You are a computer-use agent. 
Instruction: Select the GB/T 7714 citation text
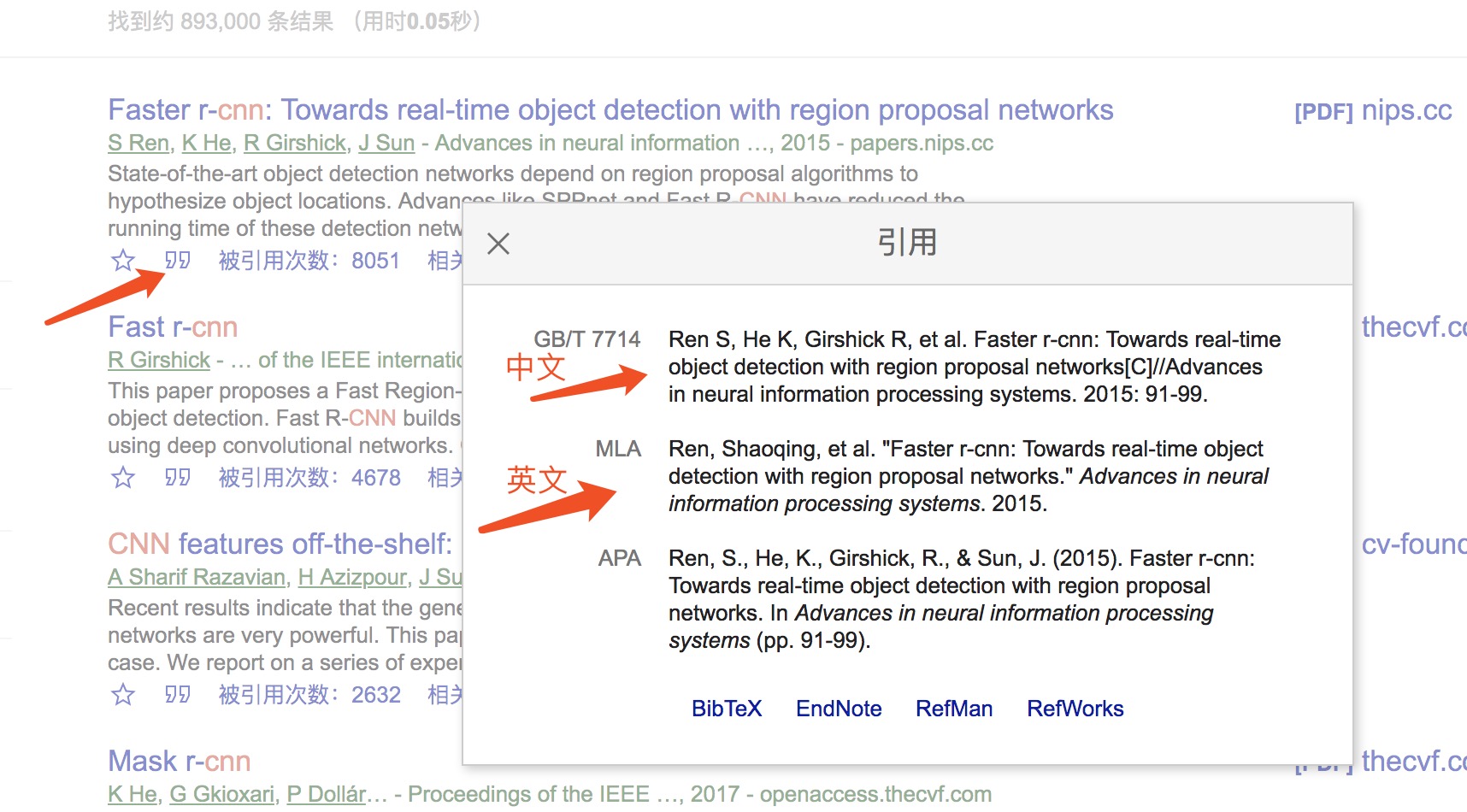coord(975,367)
